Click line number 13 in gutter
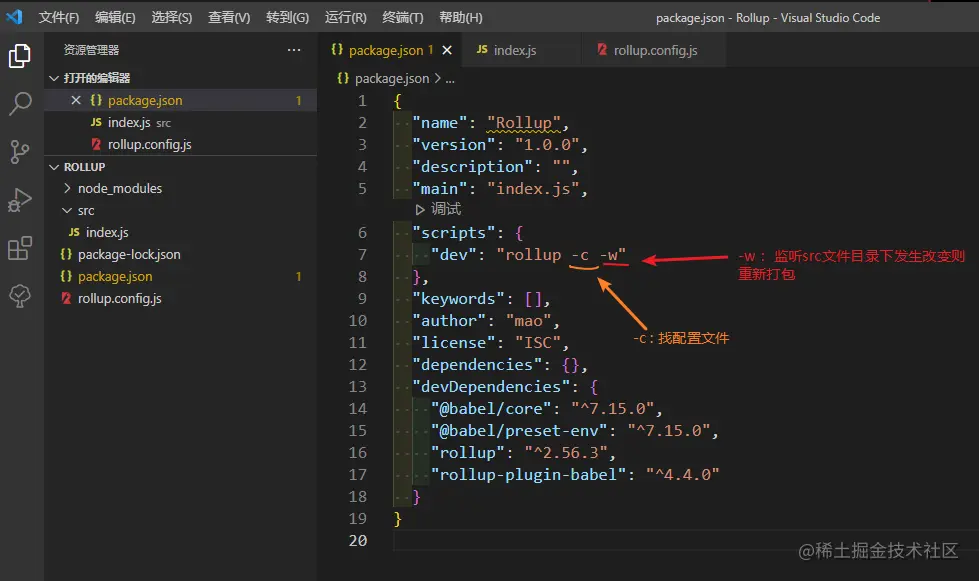This screenshot has width=979, height=581. point(358,387)
